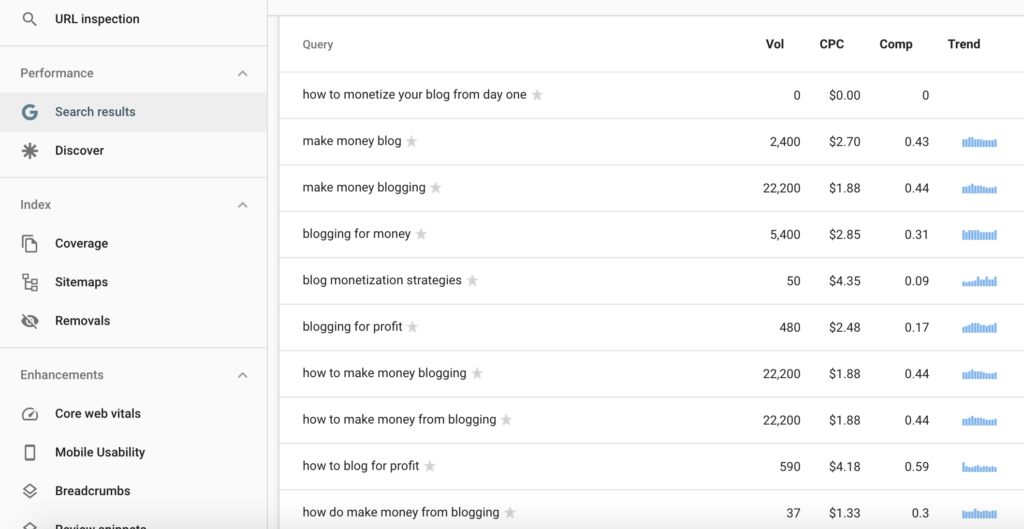1024x529 pixels.
Task: Open the Search results menu item
Action: 95,112
